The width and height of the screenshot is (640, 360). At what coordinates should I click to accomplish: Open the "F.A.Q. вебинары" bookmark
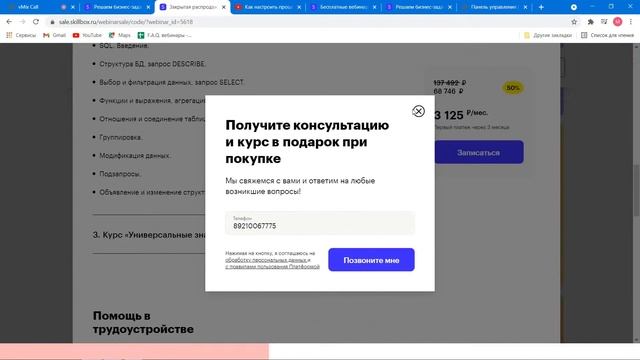pyautogui.click(x=164, y=36)
